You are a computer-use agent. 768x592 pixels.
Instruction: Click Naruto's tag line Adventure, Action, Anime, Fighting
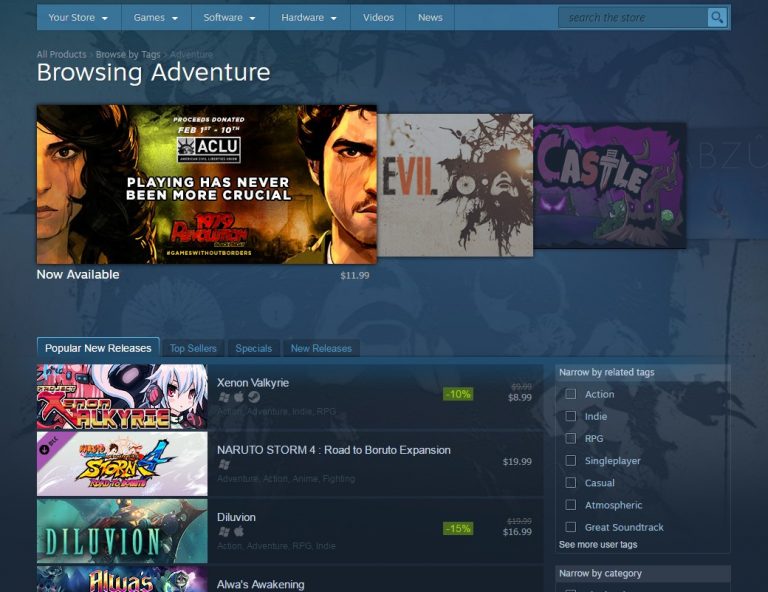point(286,479)
